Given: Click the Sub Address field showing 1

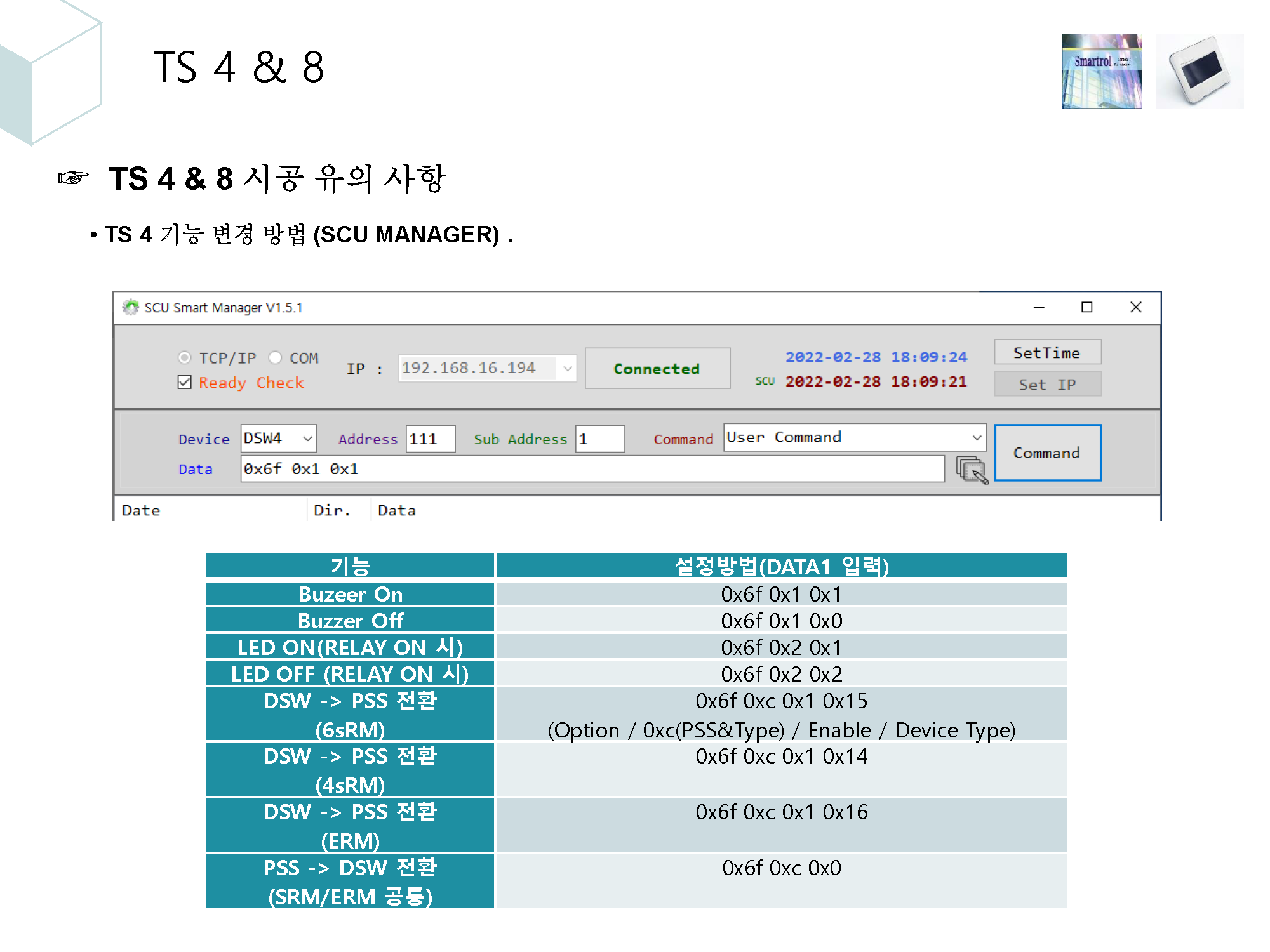Looking at the screenshot, I should click(x=599, y=439).
